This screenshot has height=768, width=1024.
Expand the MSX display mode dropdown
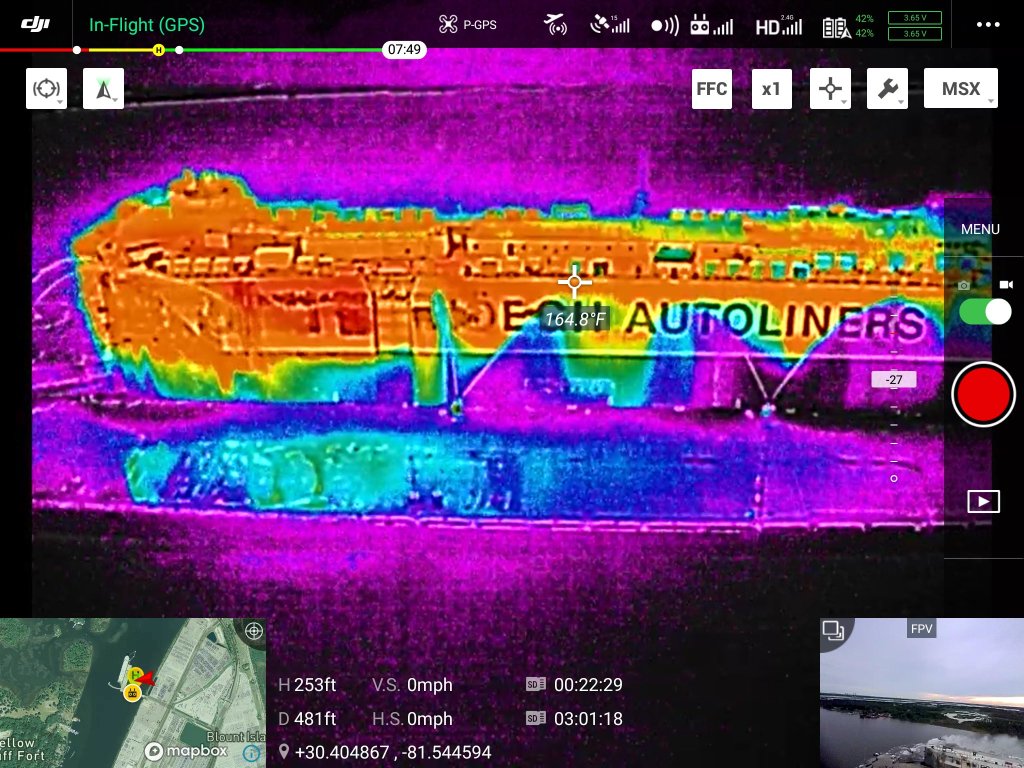[960, 89]
